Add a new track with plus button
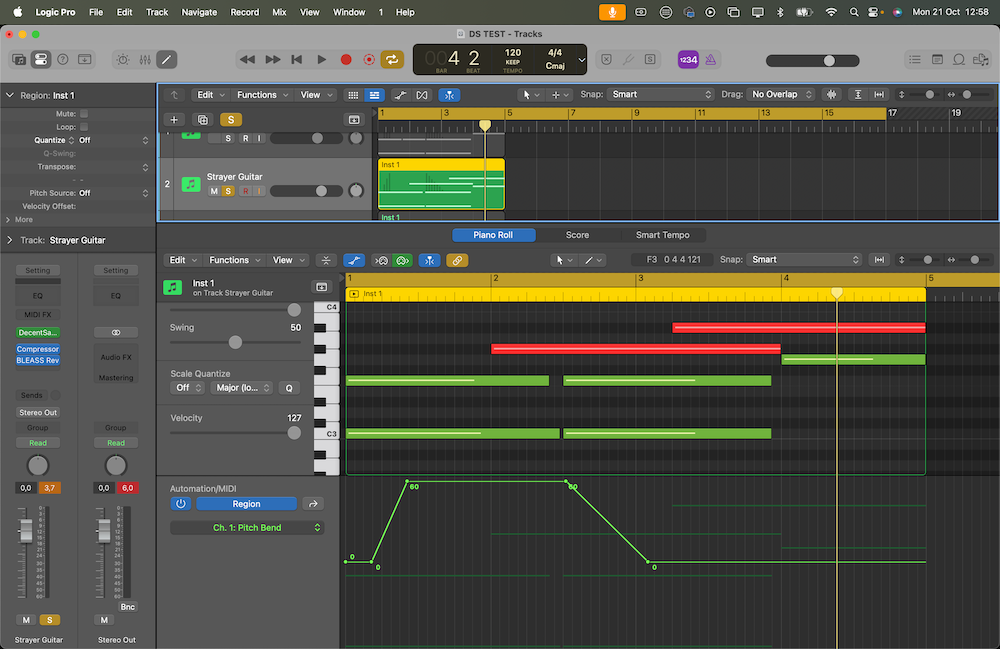This screenshot has height=649, width=1000. 173,120
